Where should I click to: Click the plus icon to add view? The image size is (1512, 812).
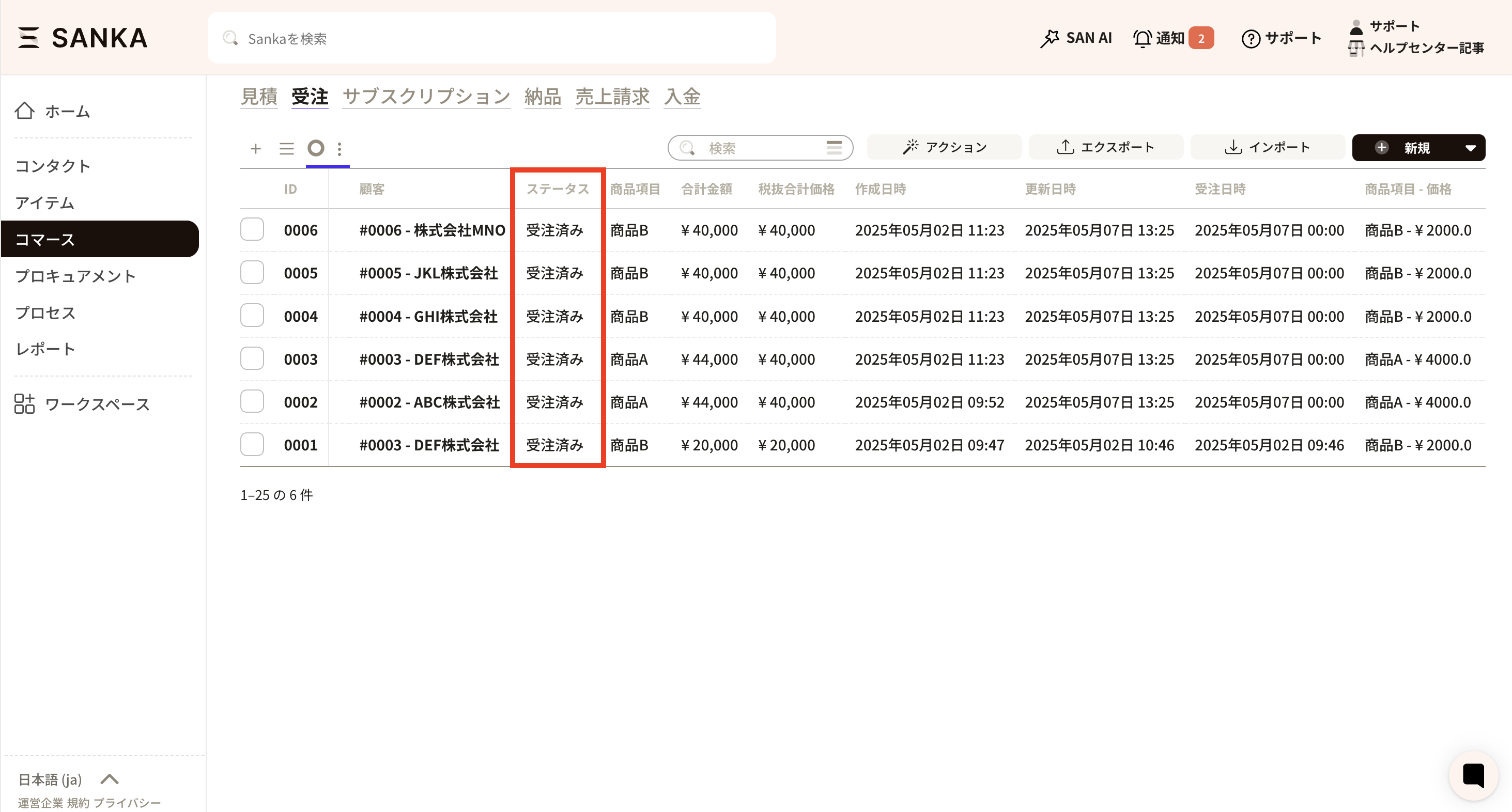coord(255,148)
